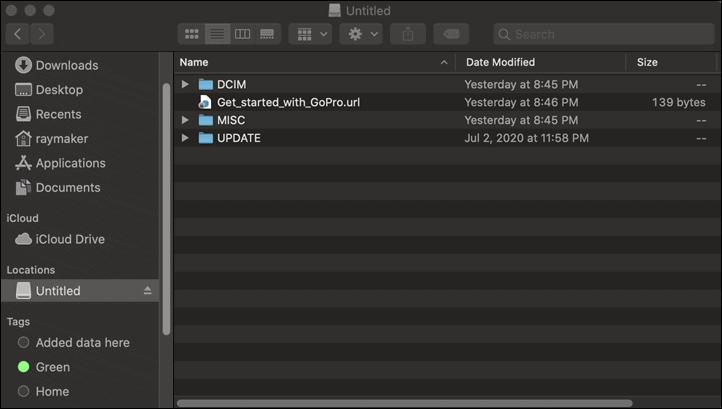Switch to icon view
Screen dimensions: 722x409
tap(192, 34)
